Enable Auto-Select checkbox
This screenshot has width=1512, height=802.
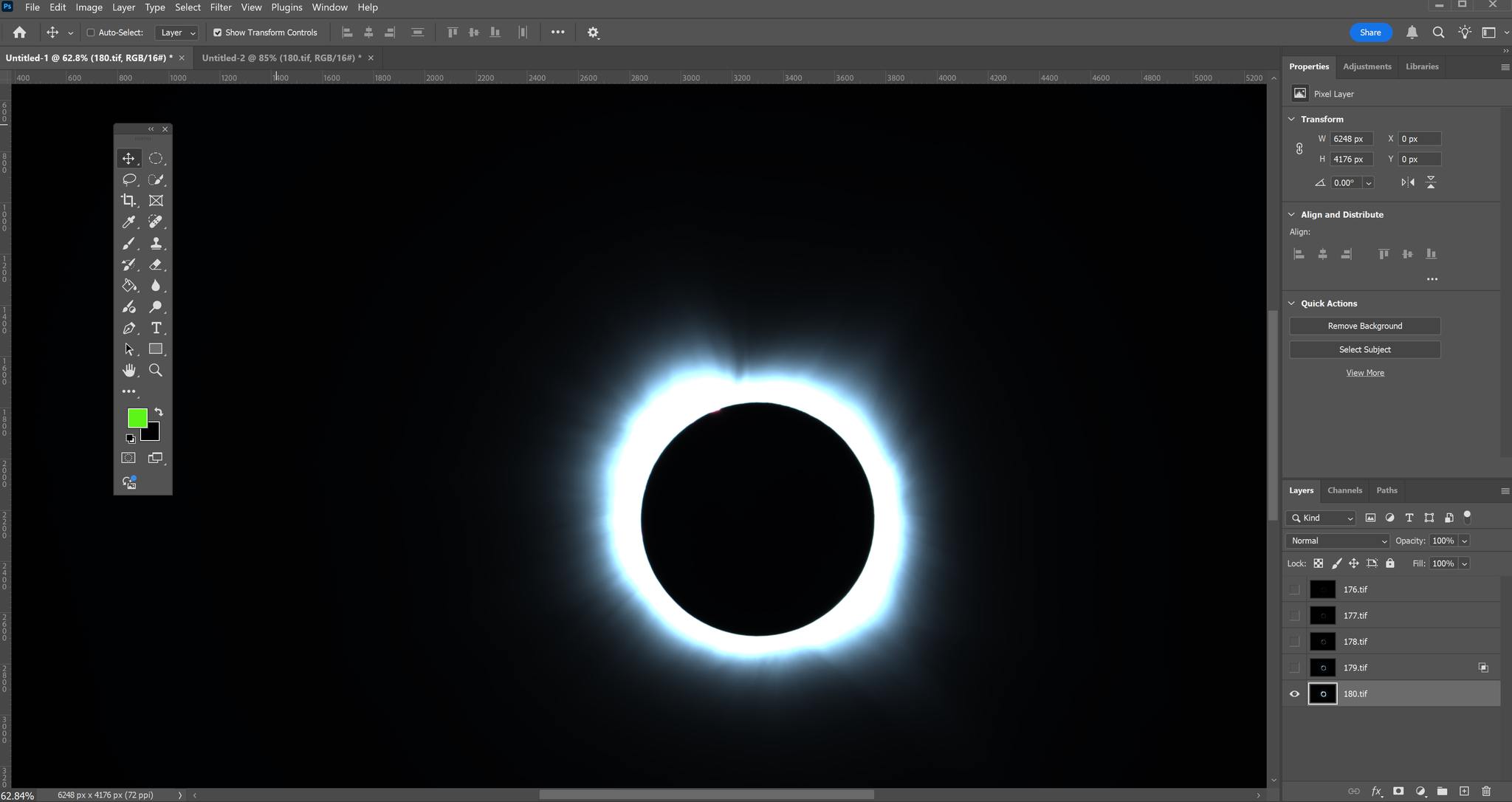(91, 32)
